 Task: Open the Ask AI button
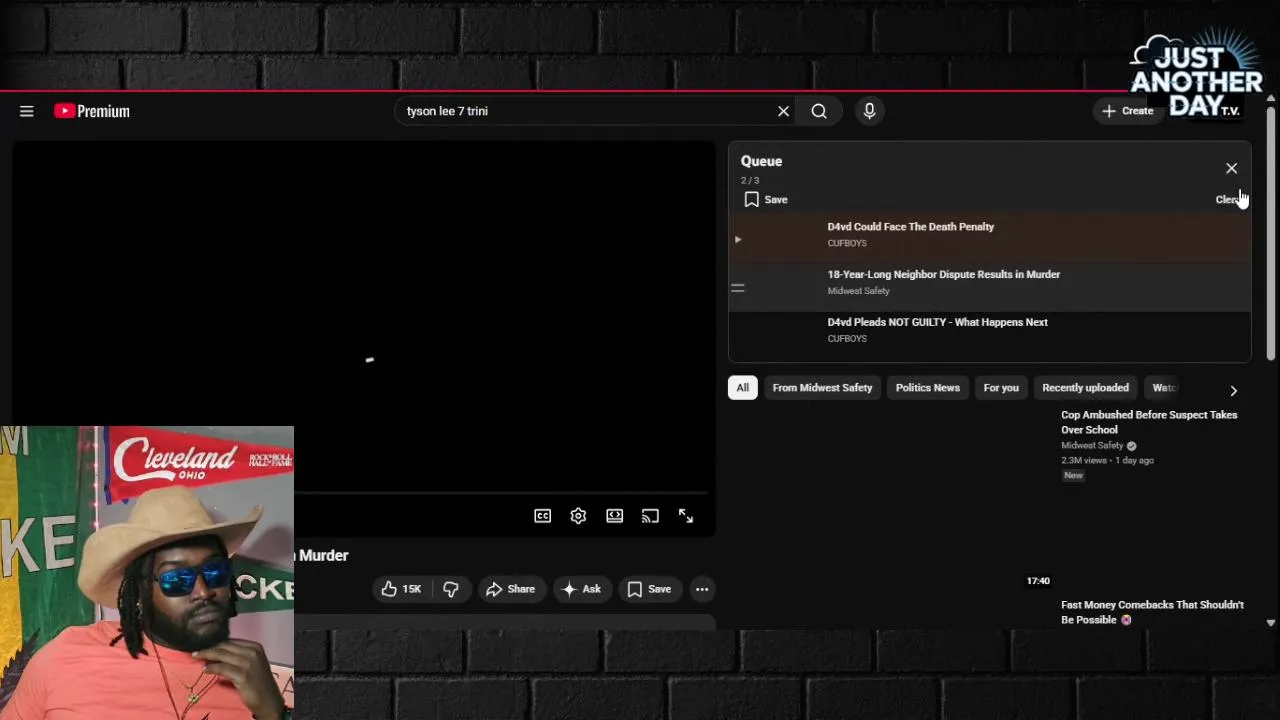pyautogui.click(x=581, y=589)
